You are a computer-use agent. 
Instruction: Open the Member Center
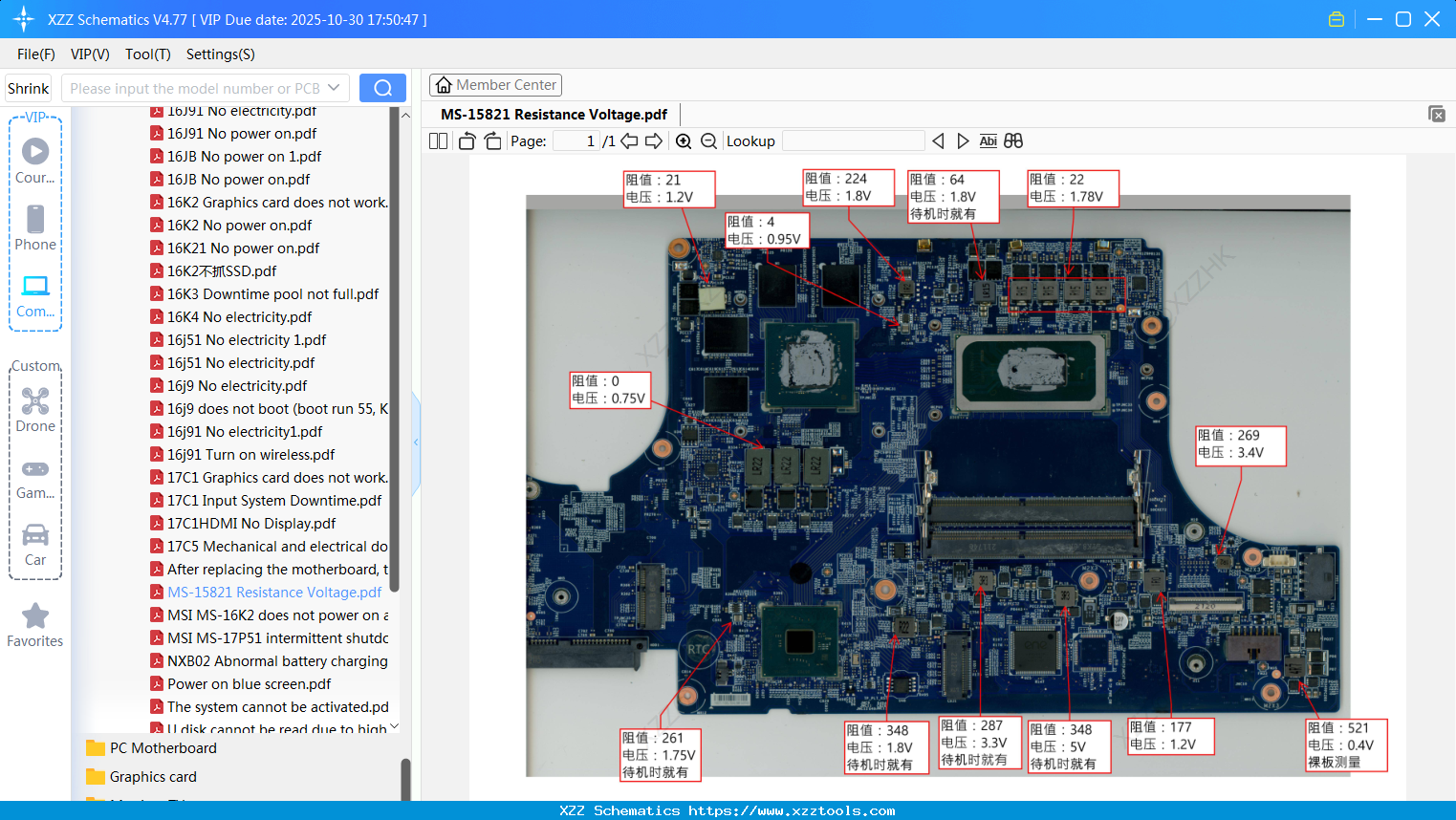[x=495, y=84]
